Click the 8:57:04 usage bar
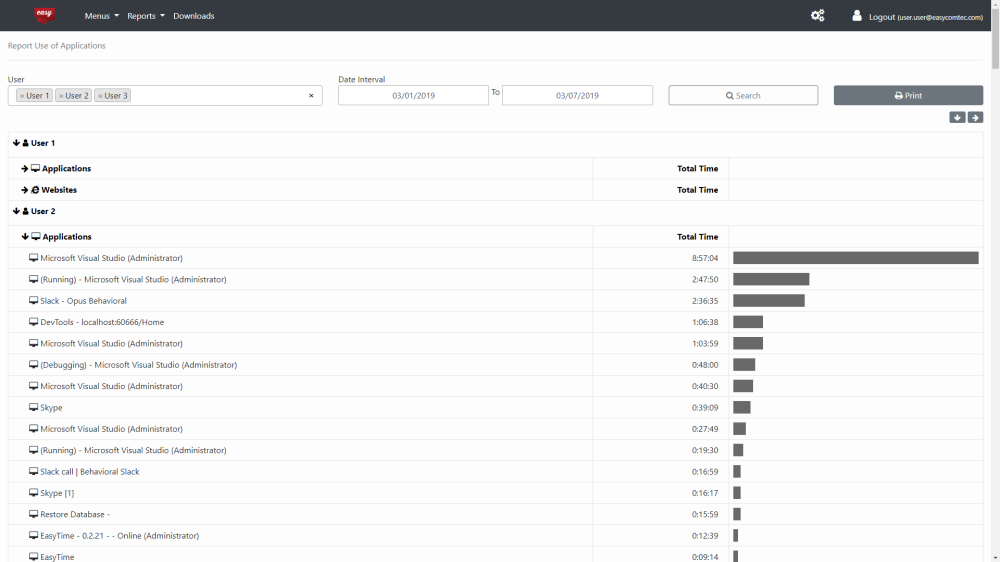This screenshot has height=562, width=1000. pos(856,258)
